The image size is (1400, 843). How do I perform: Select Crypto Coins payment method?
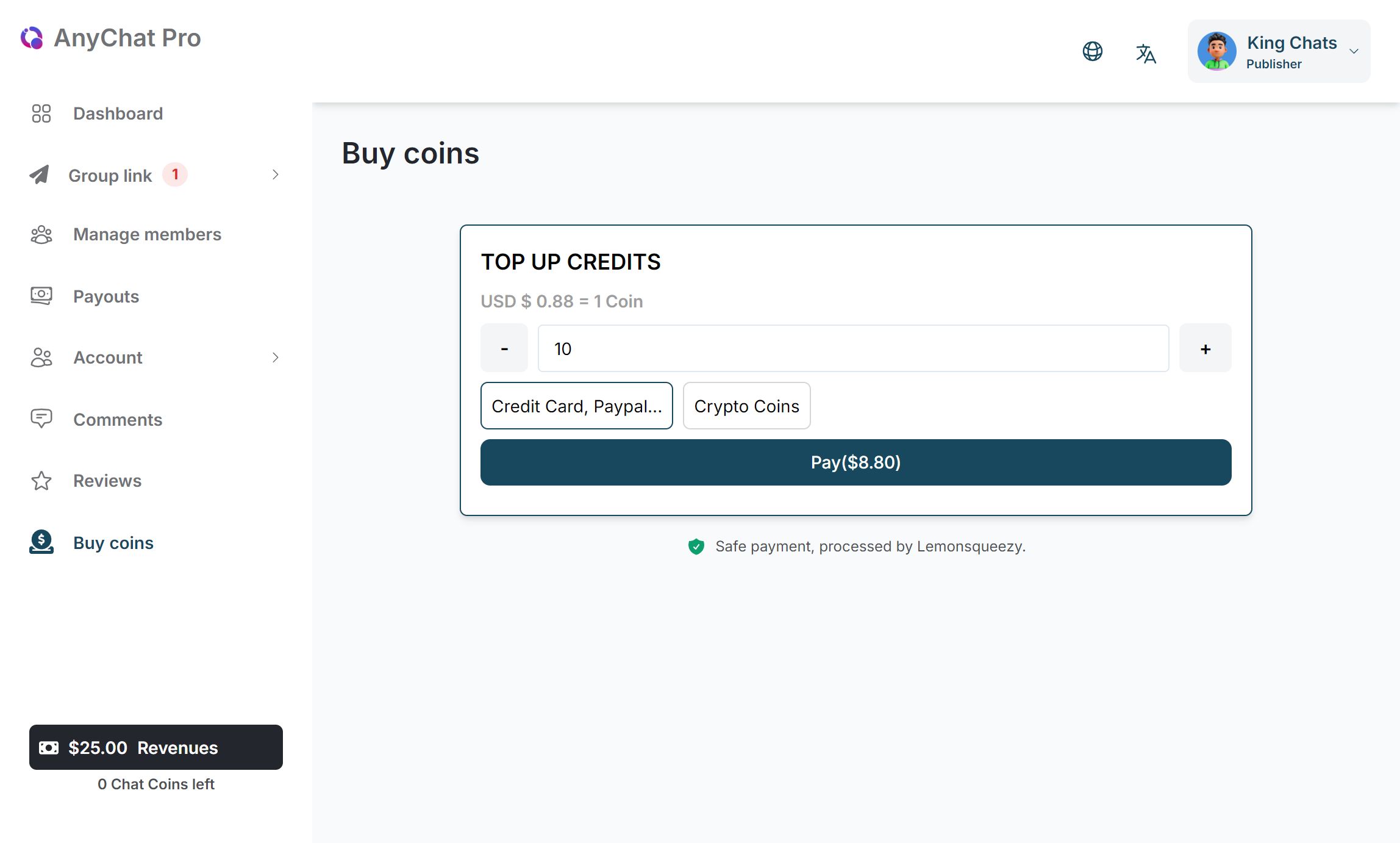point(746,406)
